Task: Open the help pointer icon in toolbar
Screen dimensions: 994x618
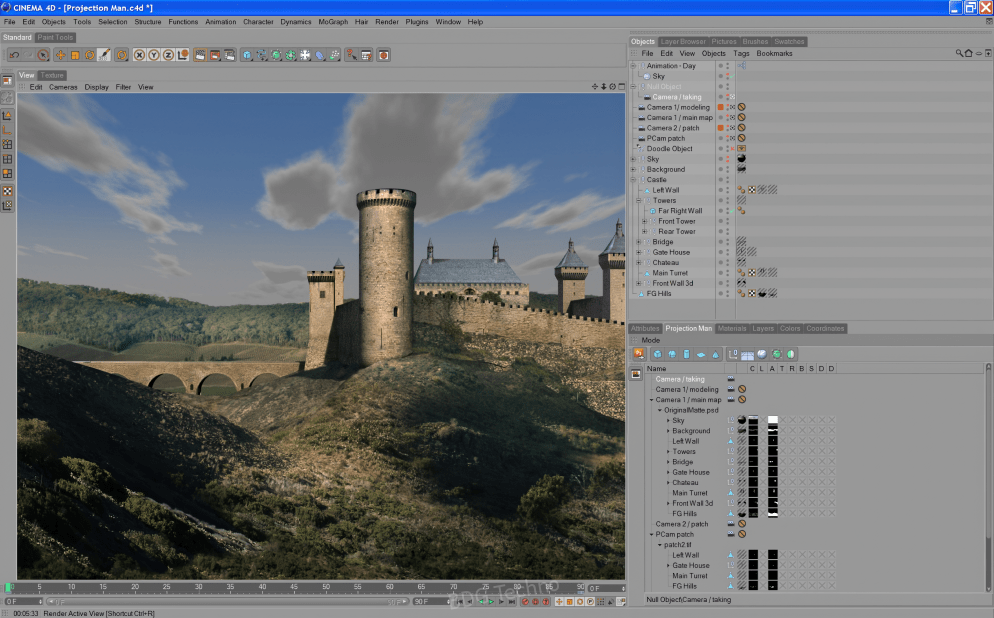Action: coord(351,55)
